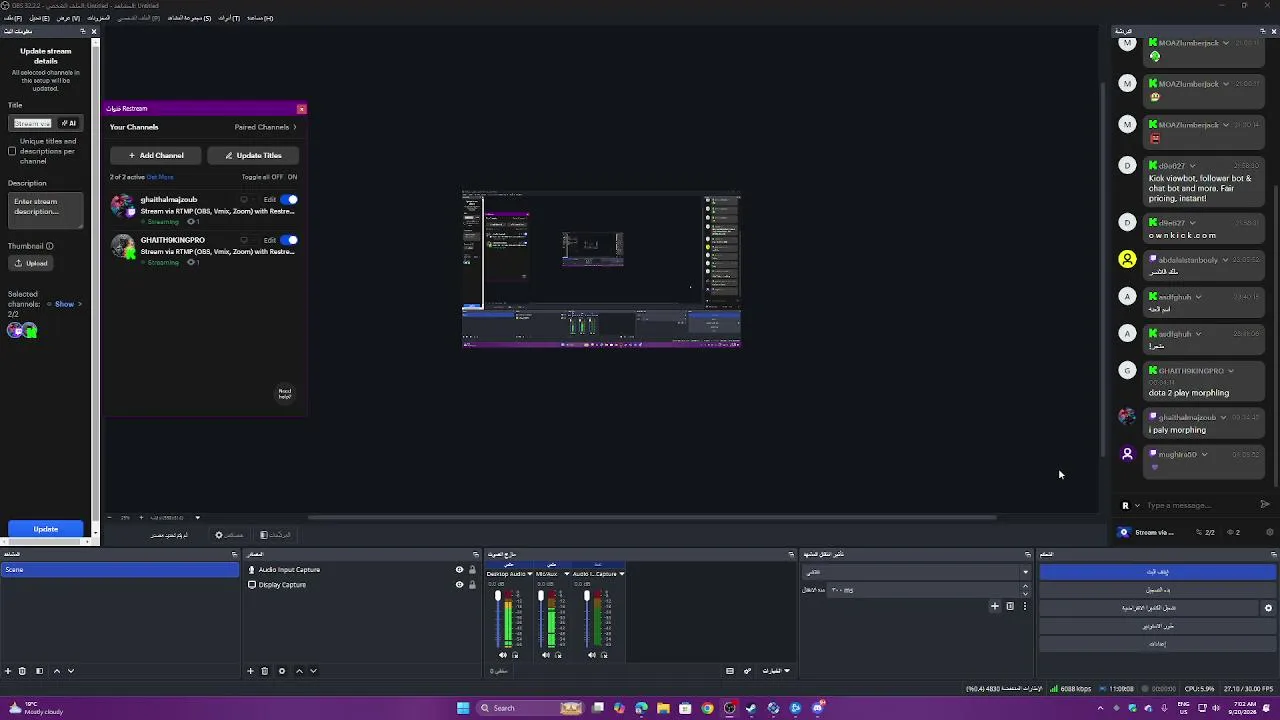Open virtual camera settings gear icon

click(x=1268, y=608)
